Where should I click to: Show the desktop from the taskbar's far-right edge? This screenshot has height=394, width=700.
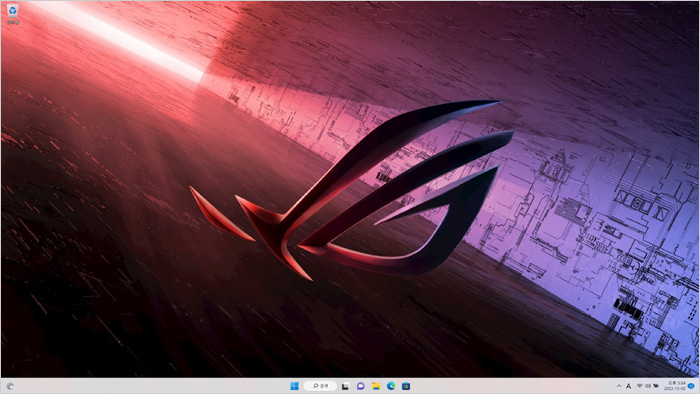click(x=698, y=386)
